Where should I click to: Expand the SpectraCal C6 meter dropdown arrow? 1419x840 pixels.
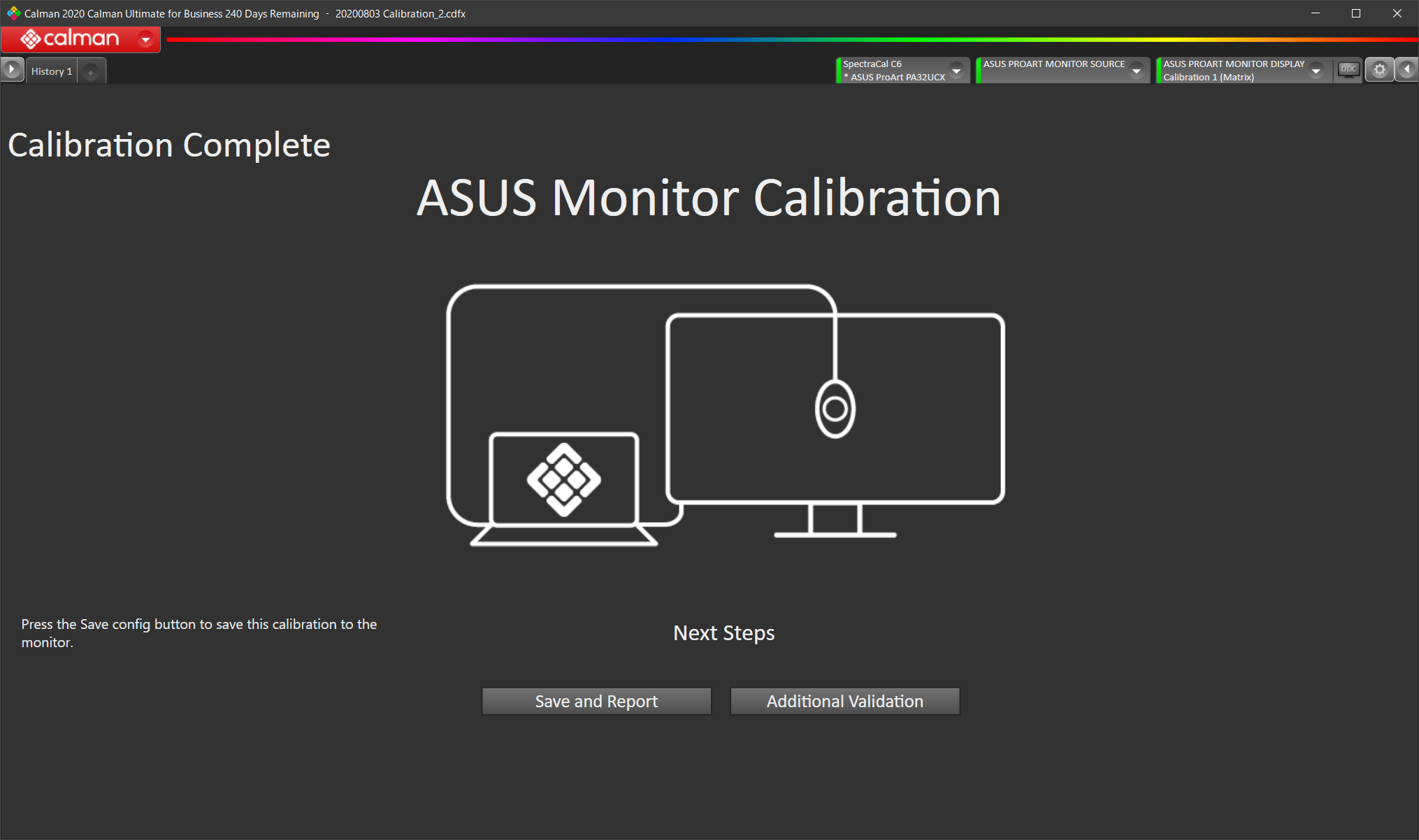point(956,71)
